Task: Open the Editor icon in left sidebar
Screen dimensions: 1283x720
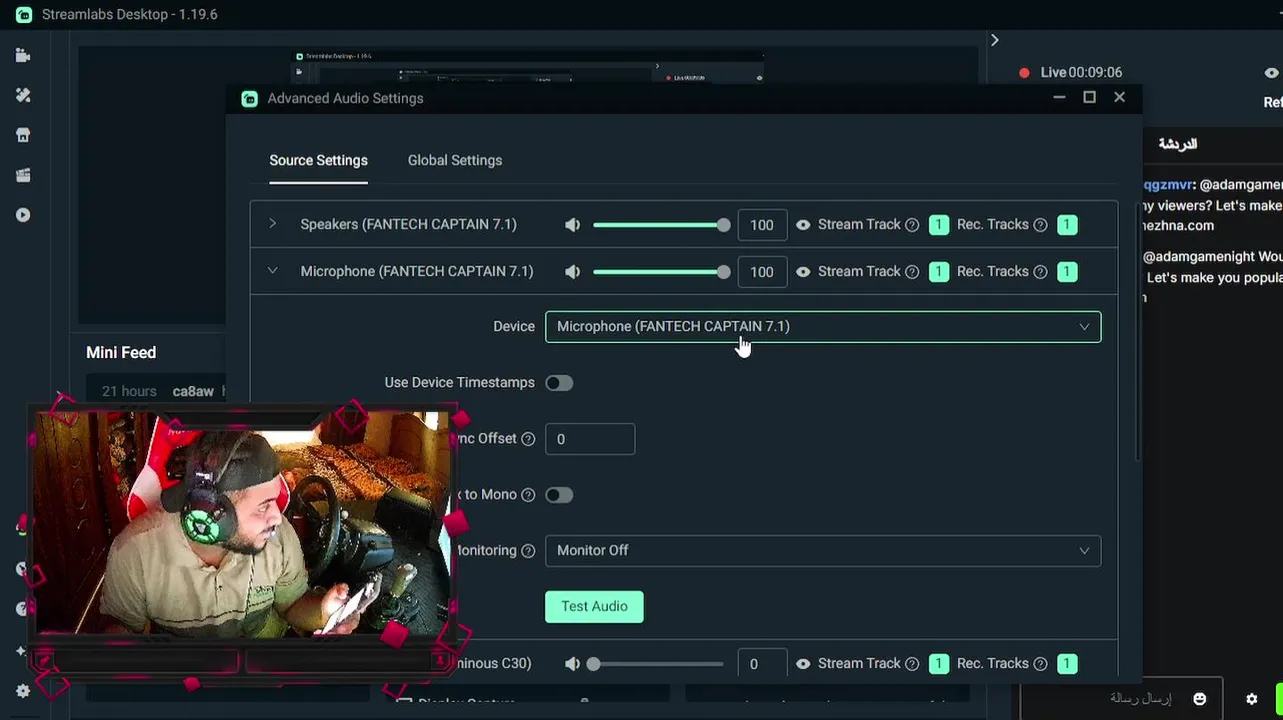Action: click(23, 56)
